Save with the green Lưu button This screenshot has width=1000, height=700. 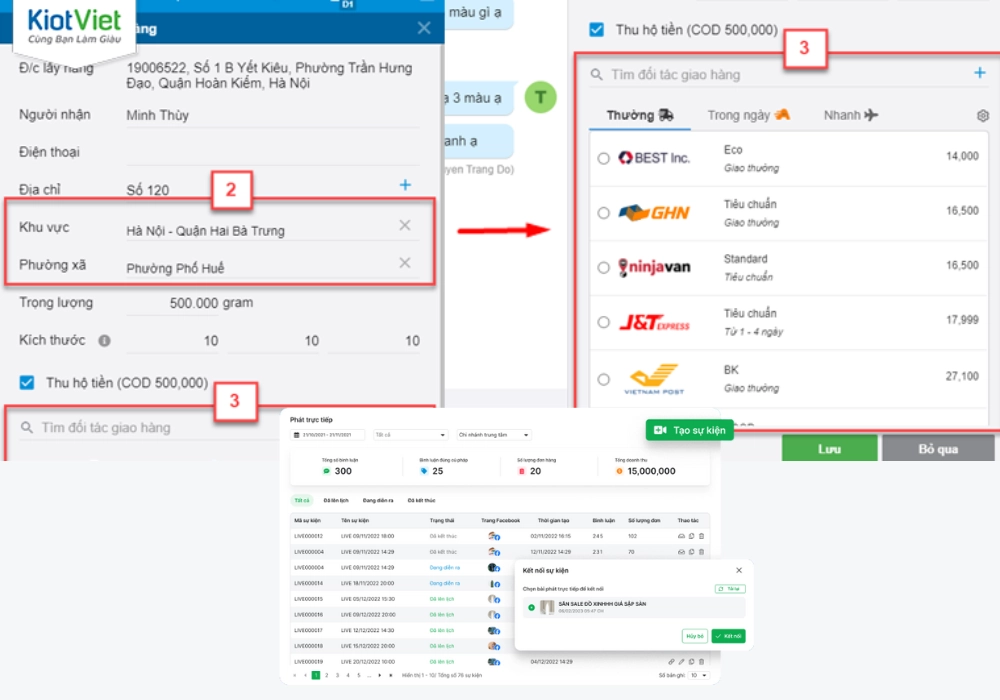click(x=830, y=449)
